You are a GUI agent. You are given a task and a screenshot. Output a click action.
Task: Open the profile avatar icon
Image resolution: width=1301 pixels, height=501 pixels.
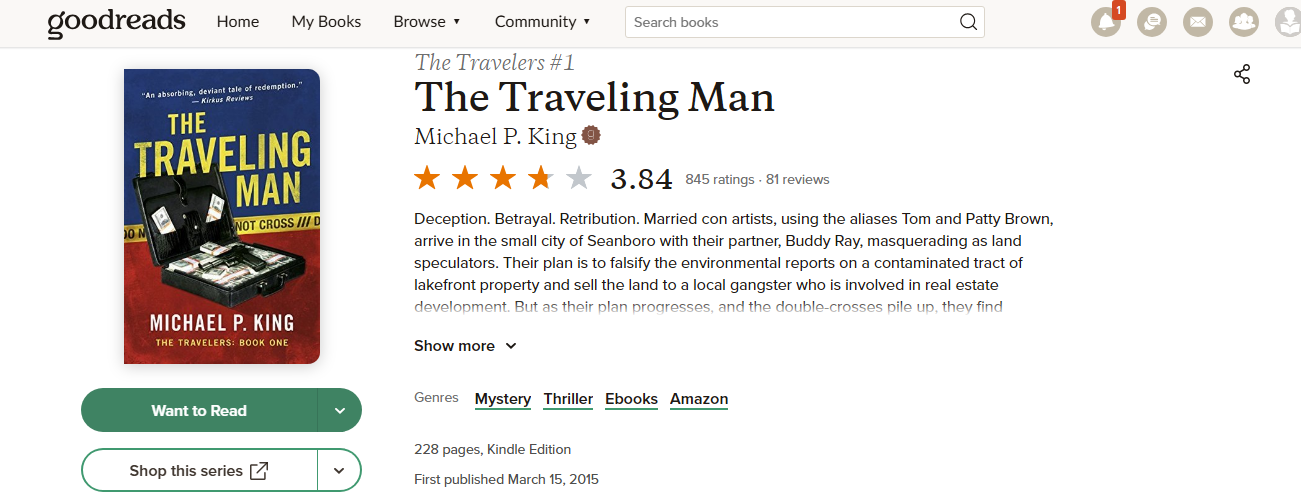coord(1288,22)
